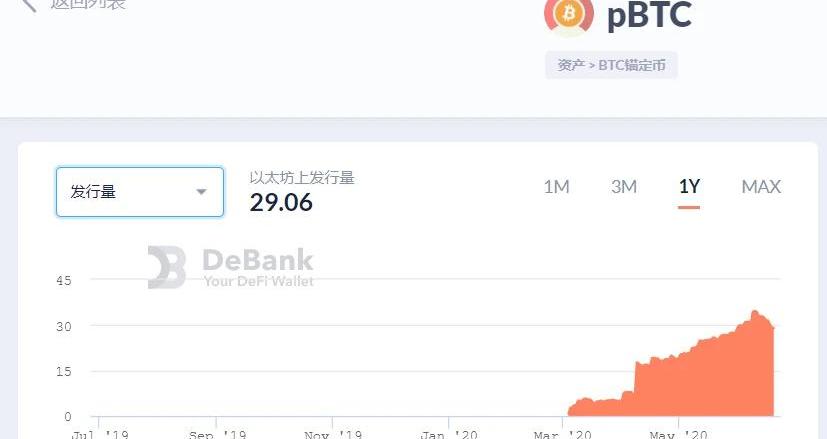Click the Jan '20 axis label
This screenshot has height=439, width=827.
447,434
